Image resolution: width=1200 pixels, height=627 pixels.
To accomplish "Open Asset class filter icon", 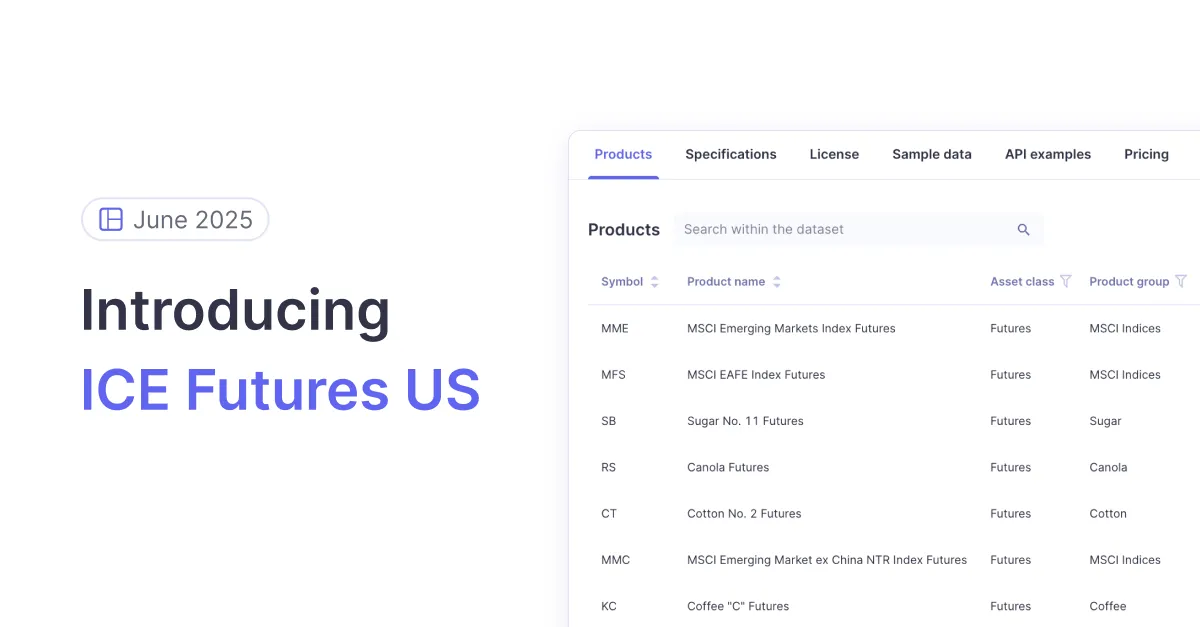I will [x=1066, y=281].
